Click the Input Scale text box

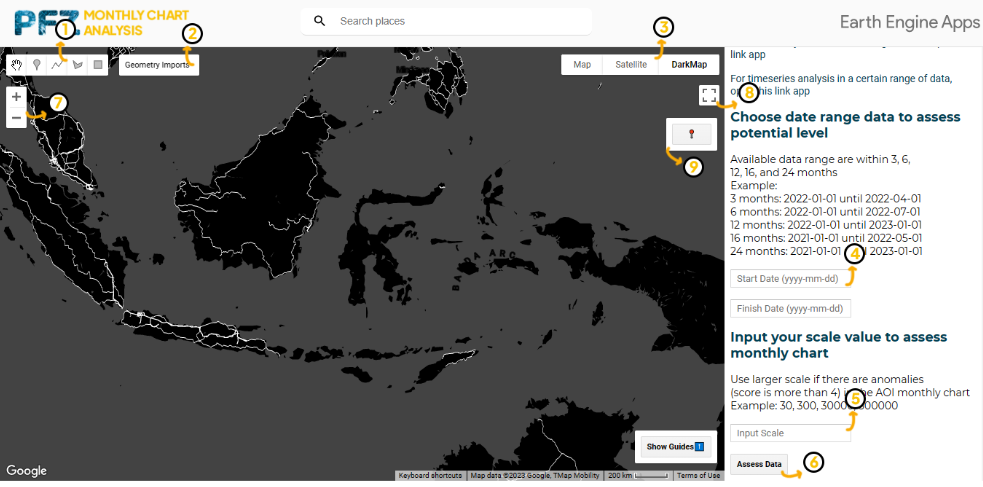pos(790,433)
